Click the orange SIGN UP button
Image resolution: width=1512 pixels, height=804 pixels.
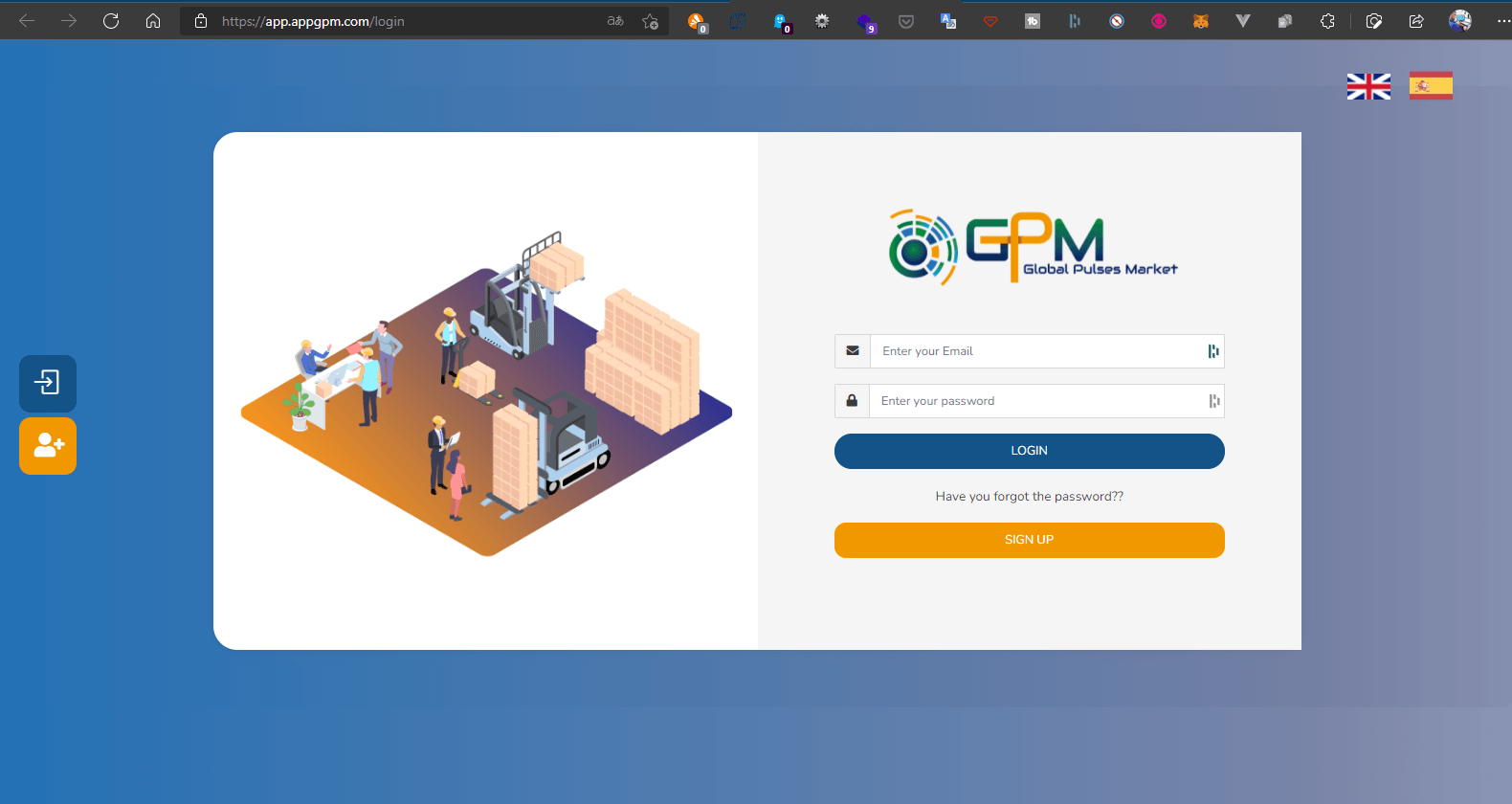point(1030,540)
